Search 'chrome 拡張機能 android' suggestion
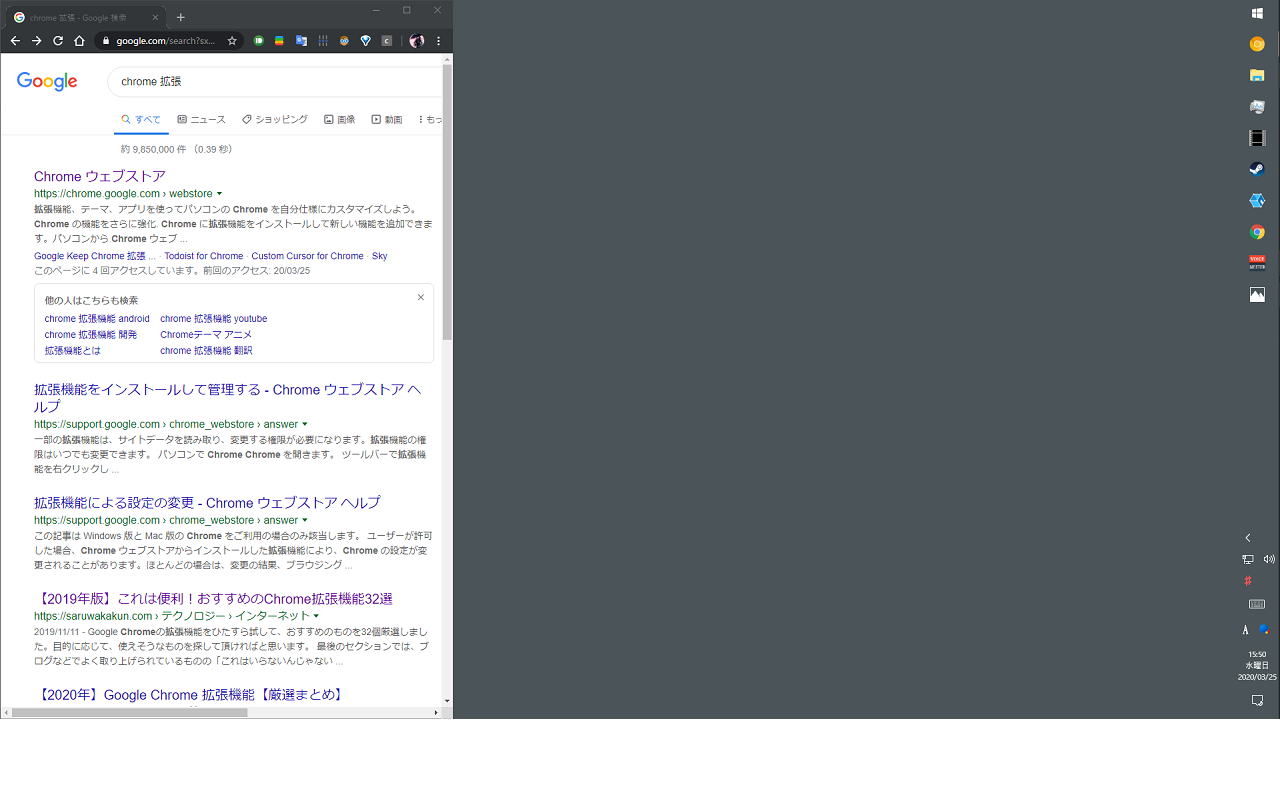Image resolution: width=1280 pixels, height=800 pixels. [x=97, y=319]
